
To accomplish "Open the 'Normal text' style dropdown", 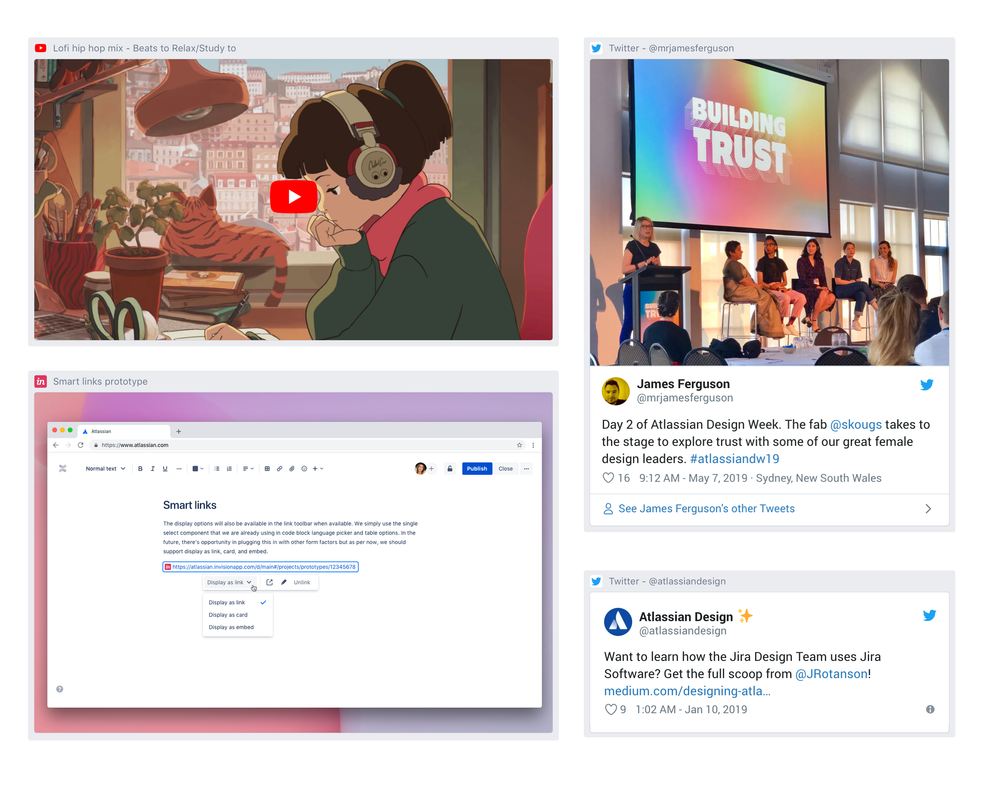I will click(x=104, y=468).
